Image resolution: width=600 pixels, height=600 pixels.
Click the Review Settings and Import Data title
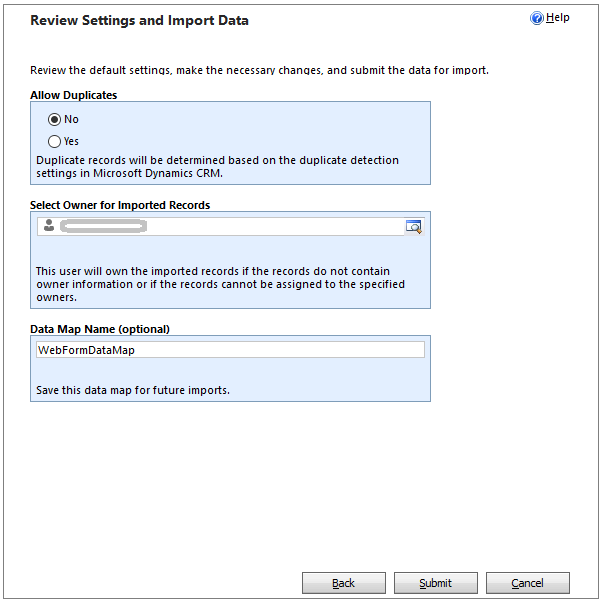pos(139,20)
